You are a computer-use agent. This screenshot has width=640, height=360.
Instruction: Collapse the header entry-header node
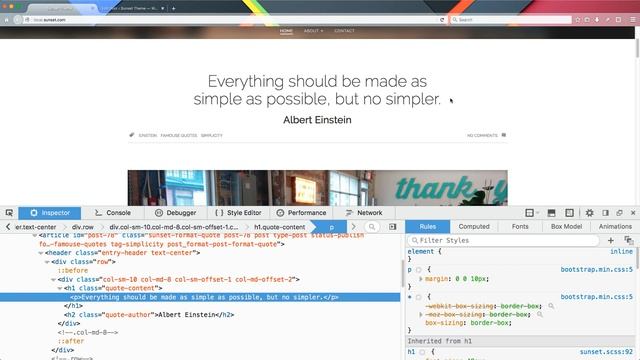tap(41, 253)
